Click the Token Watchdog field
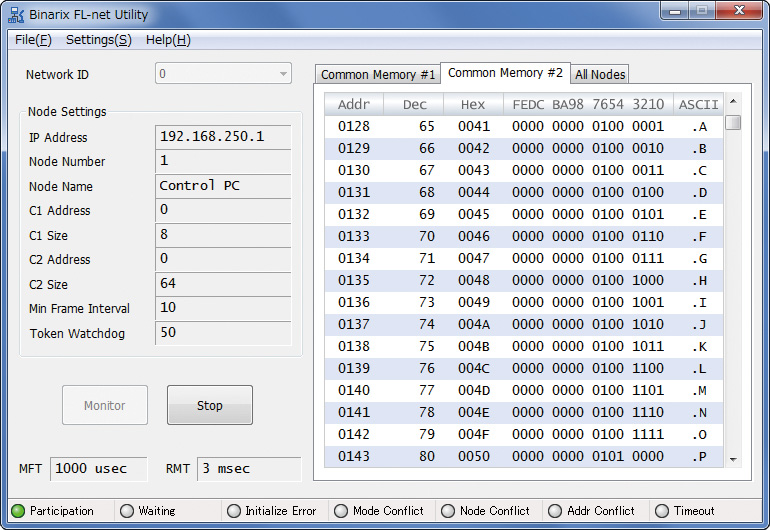770x530 pixels. [223, 333]
